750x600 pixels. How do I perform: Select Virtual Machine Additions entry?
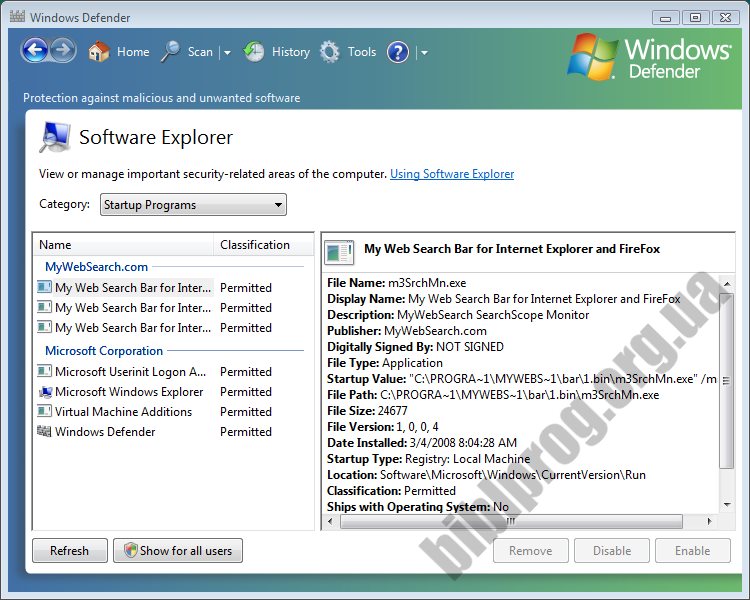click(123, 412)
